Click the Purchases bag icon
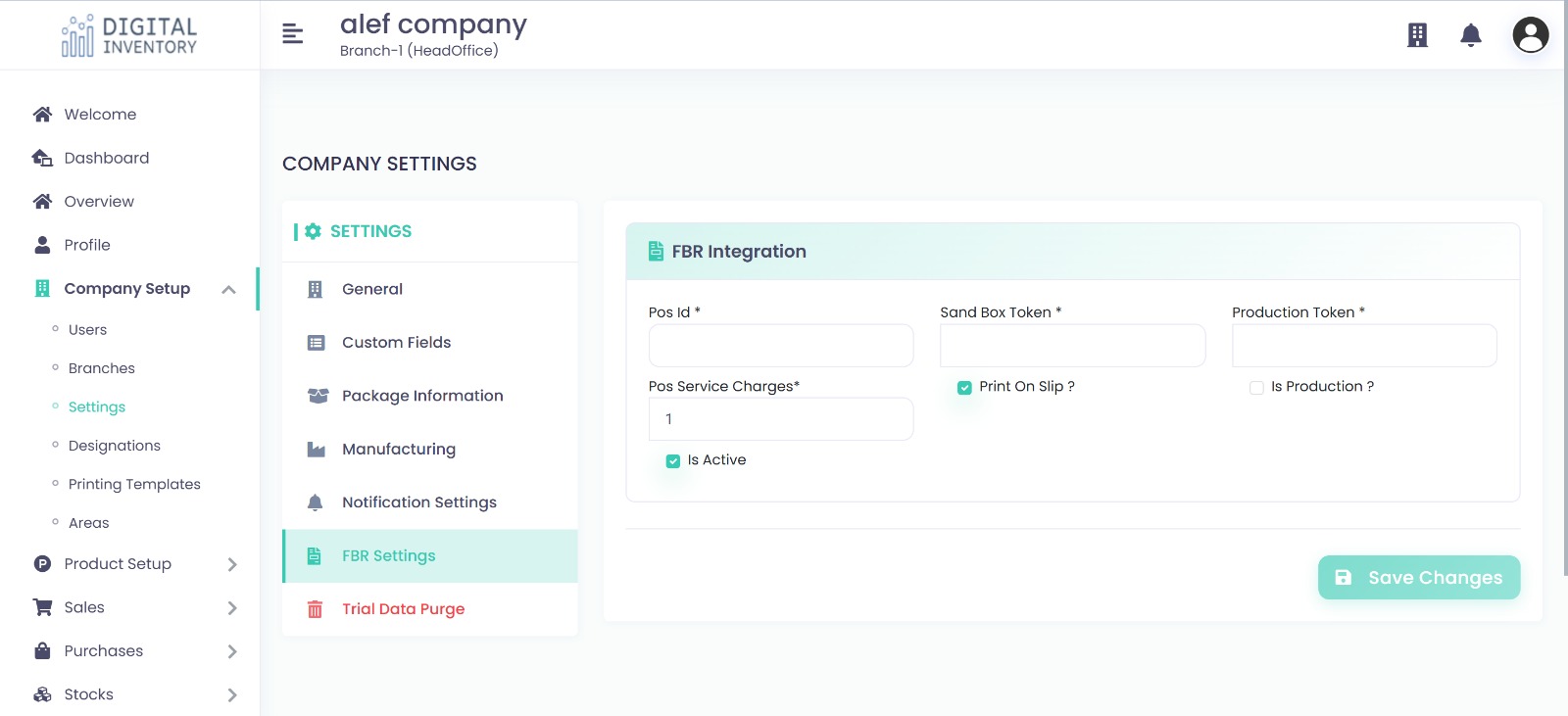Screen dimensions: 1568x716 [42, 650]
